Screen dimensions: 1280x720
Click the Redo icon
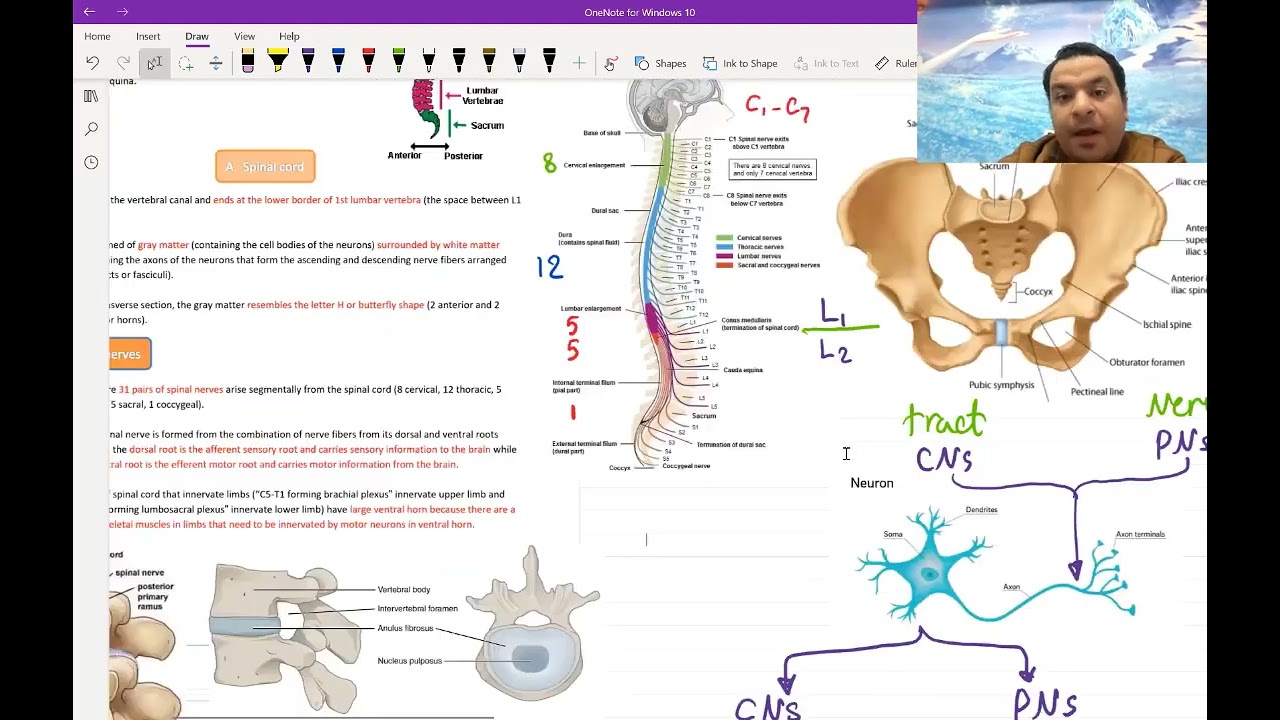(x=123, y=63)
